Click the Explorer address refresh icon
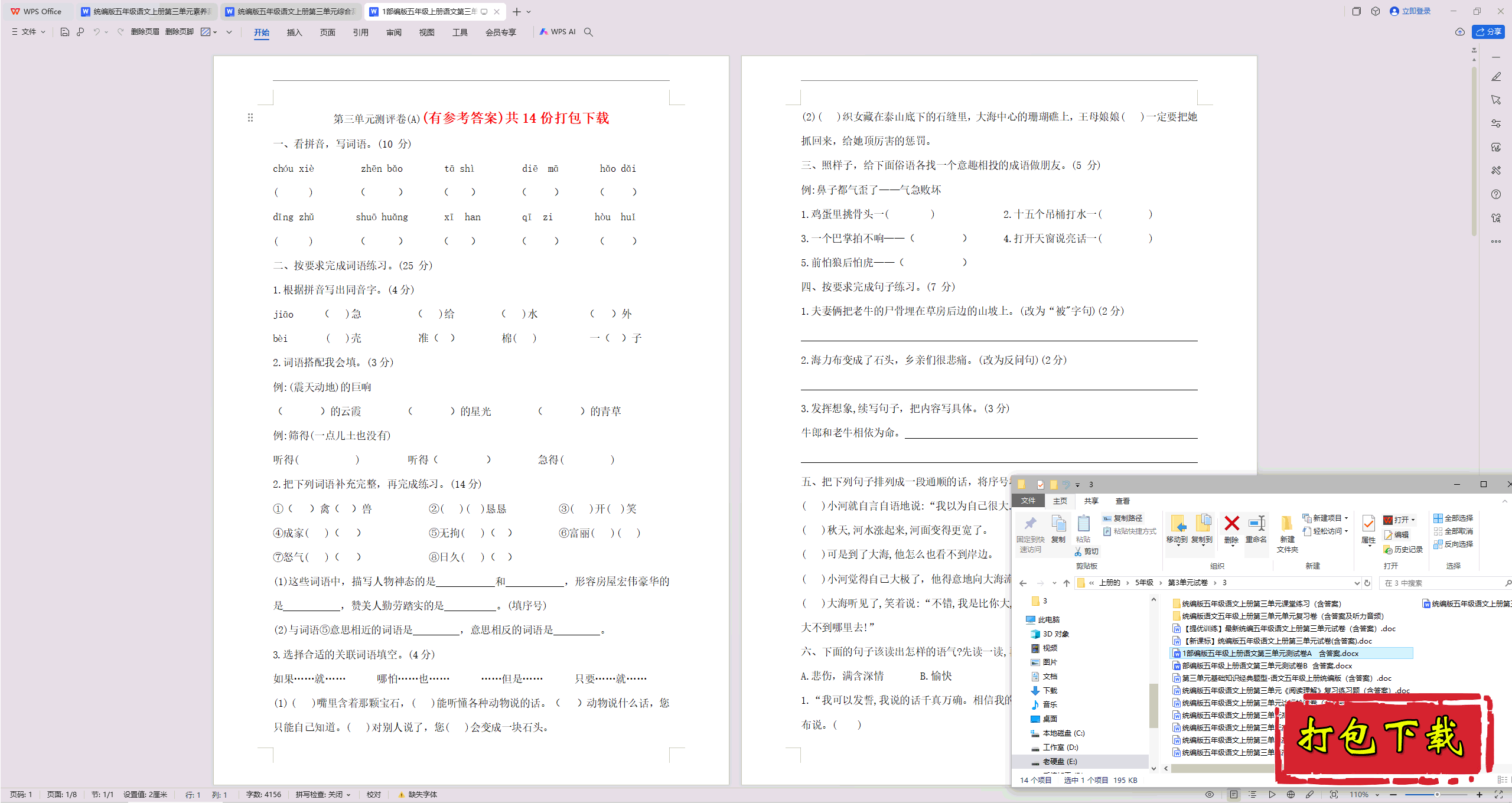Image resolution: width=1512 pixels, height=803 pixels. click(1367, 583)
